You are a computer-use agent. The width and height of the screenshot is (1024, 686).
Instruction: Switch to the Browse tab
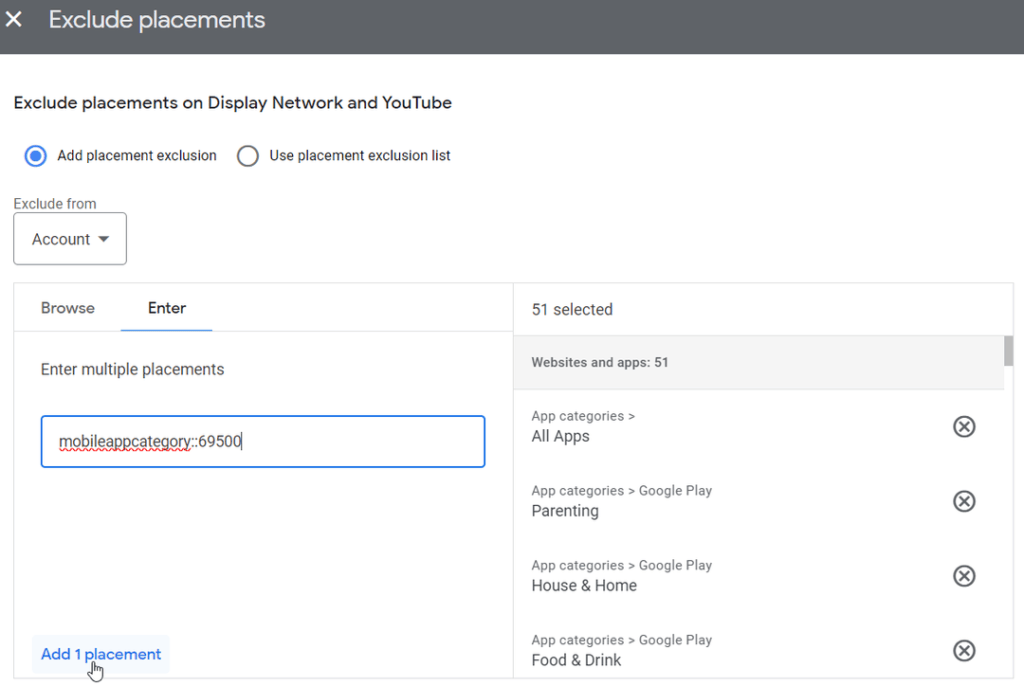68,308
